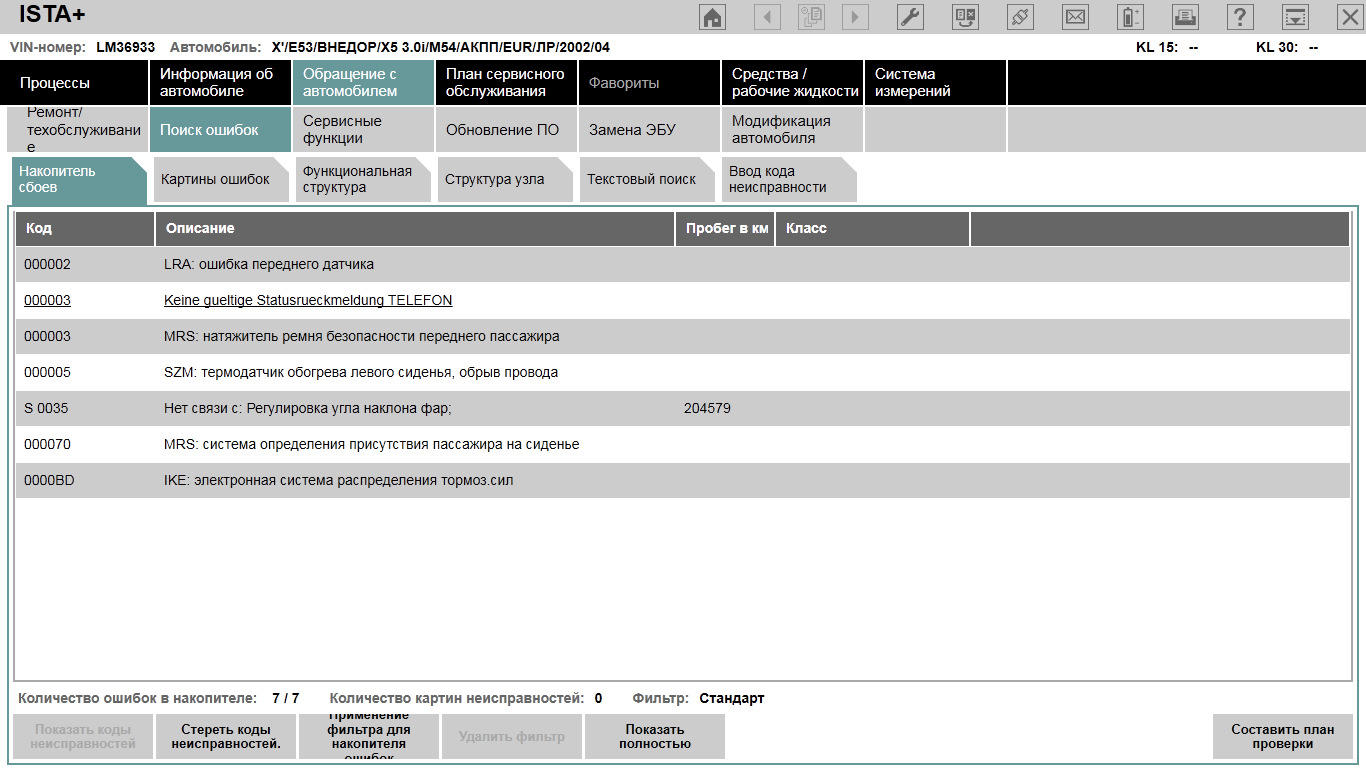This screenshot has width=1366, height=768.
Task: Open the Фавориты menu
Action: click(x=649, y=82)
